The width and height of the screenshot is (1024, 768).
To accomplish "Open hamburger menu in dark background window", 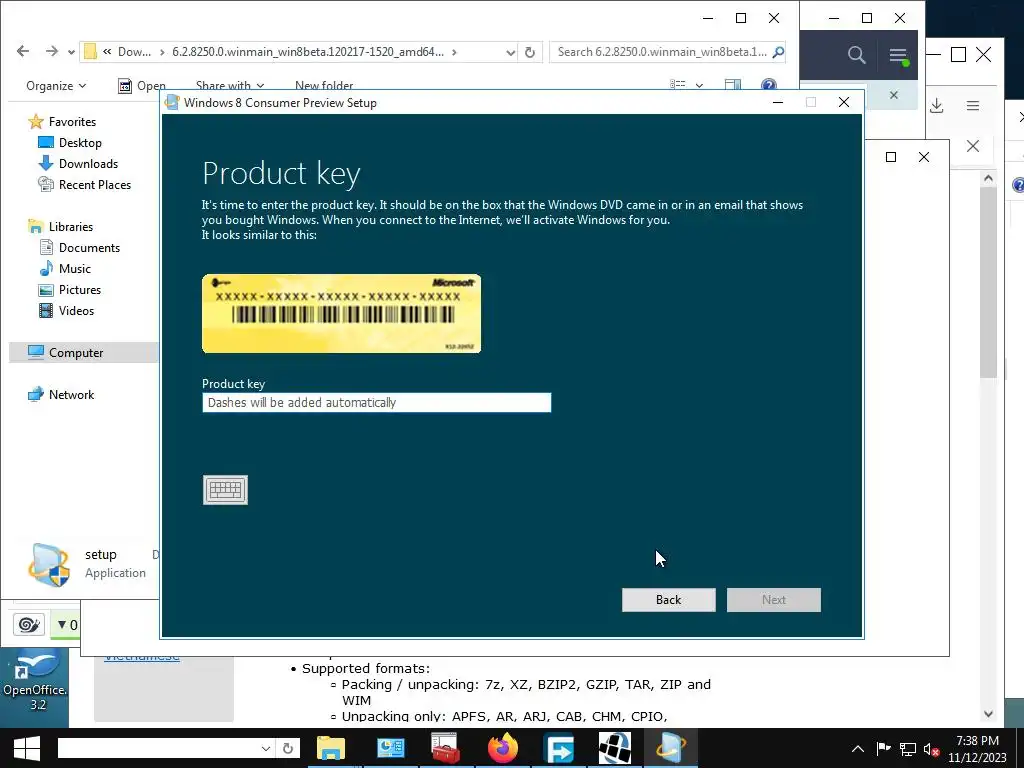I will click(x=899, y=56).
